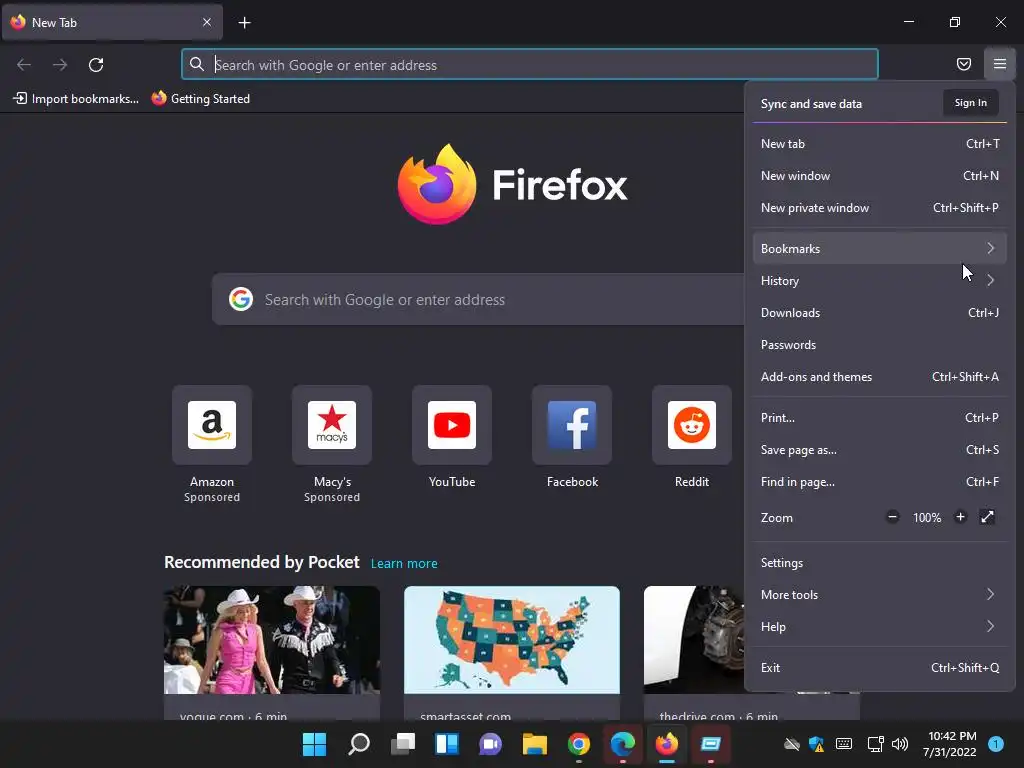Choose Exit from the menu
Screen dimensions: 1024x768
(x=880, y=668)
